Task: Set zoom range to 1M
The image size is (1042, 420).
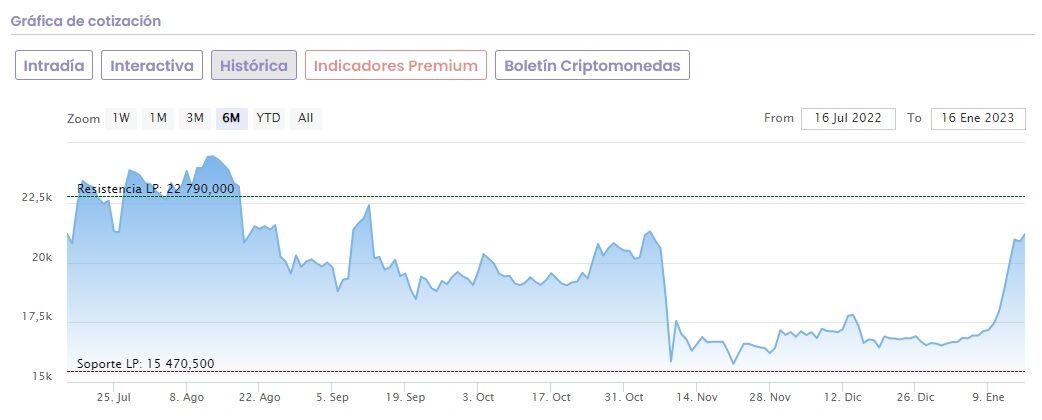Action: pos(158,118)
